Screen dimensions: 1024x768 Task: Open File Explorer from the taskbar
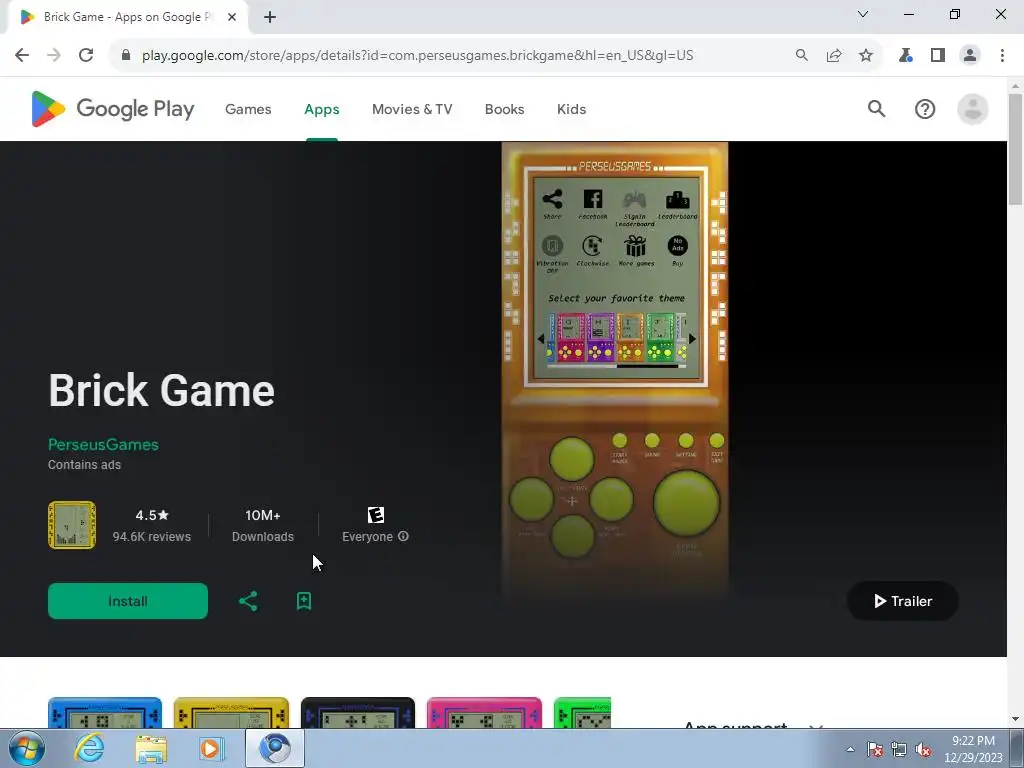151,748
